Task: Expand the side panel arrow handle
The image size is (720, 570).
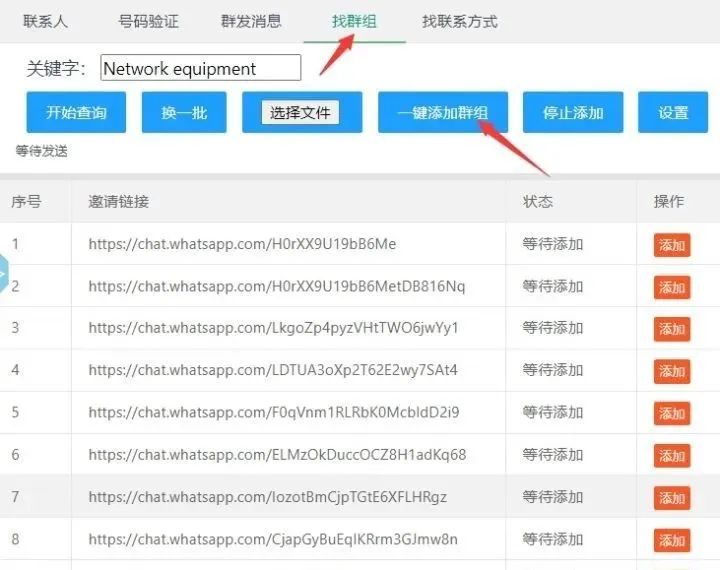Action: 4,273
